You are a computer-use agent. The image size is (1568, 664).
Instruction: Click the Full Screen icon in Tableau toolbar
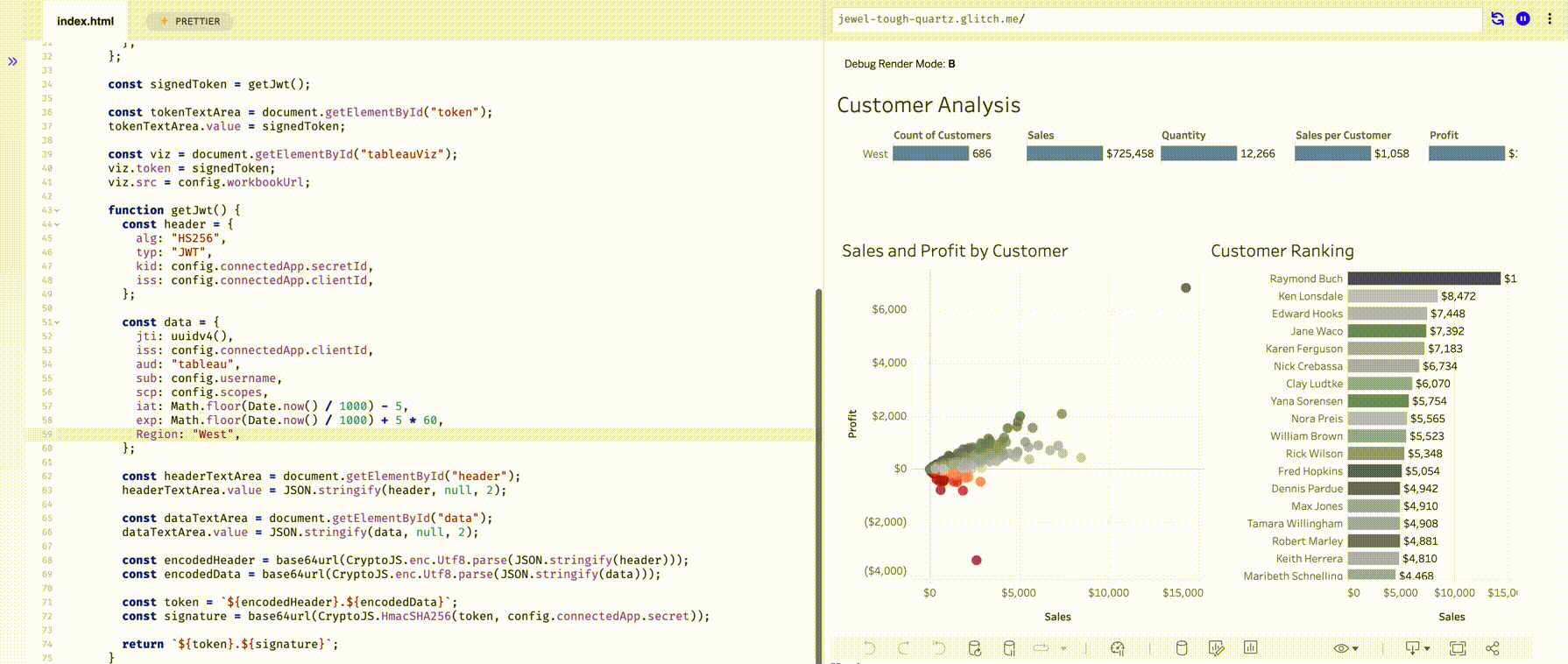pos(1458,648)
